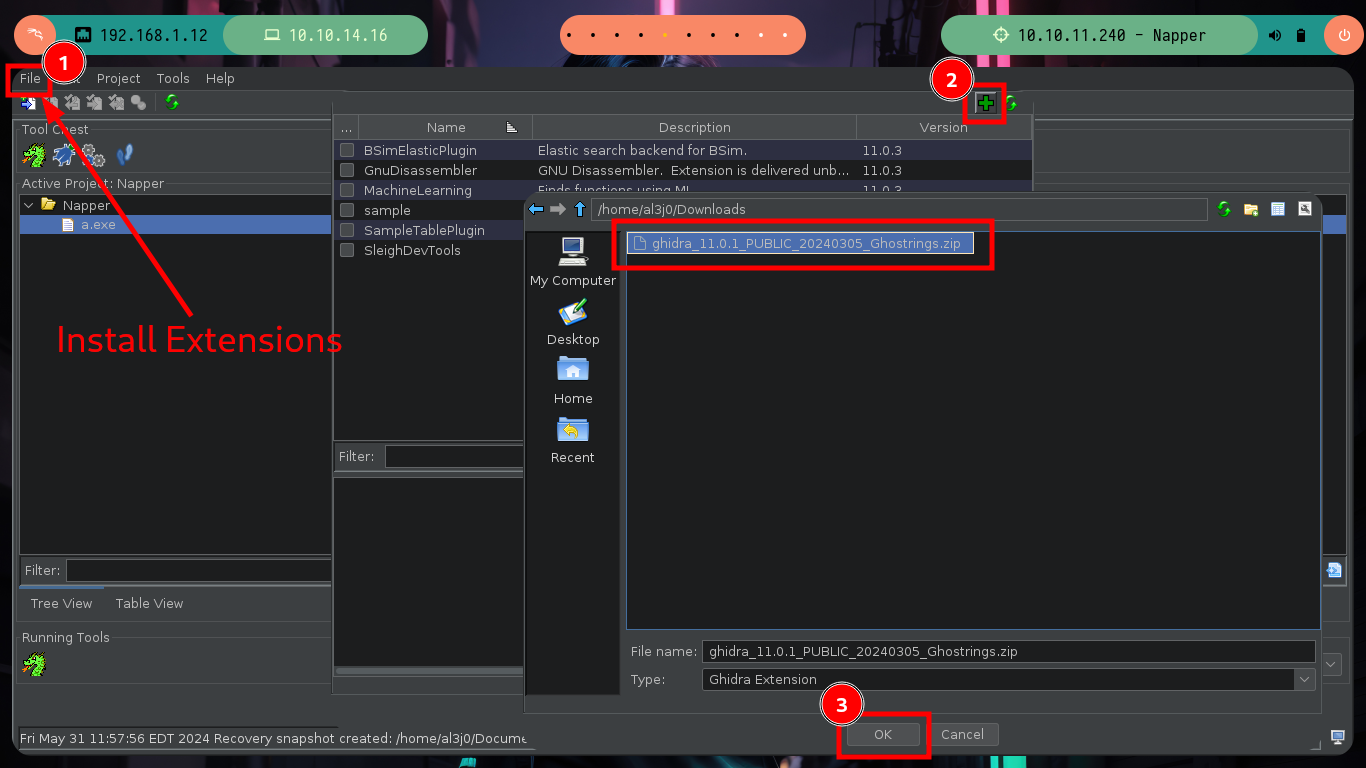Viewport: 1366px width, 768px height.
Task: Click the blue icon beside the right filter
Action: coord(1334,570)
